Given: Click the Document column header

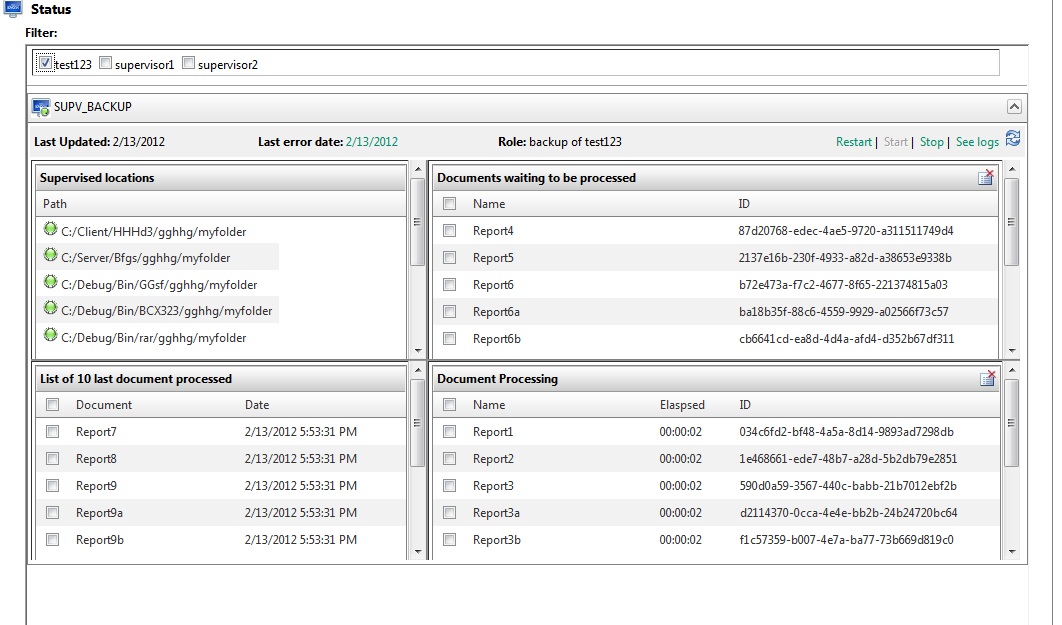Looking at the screenshot, I should point(104,405).
